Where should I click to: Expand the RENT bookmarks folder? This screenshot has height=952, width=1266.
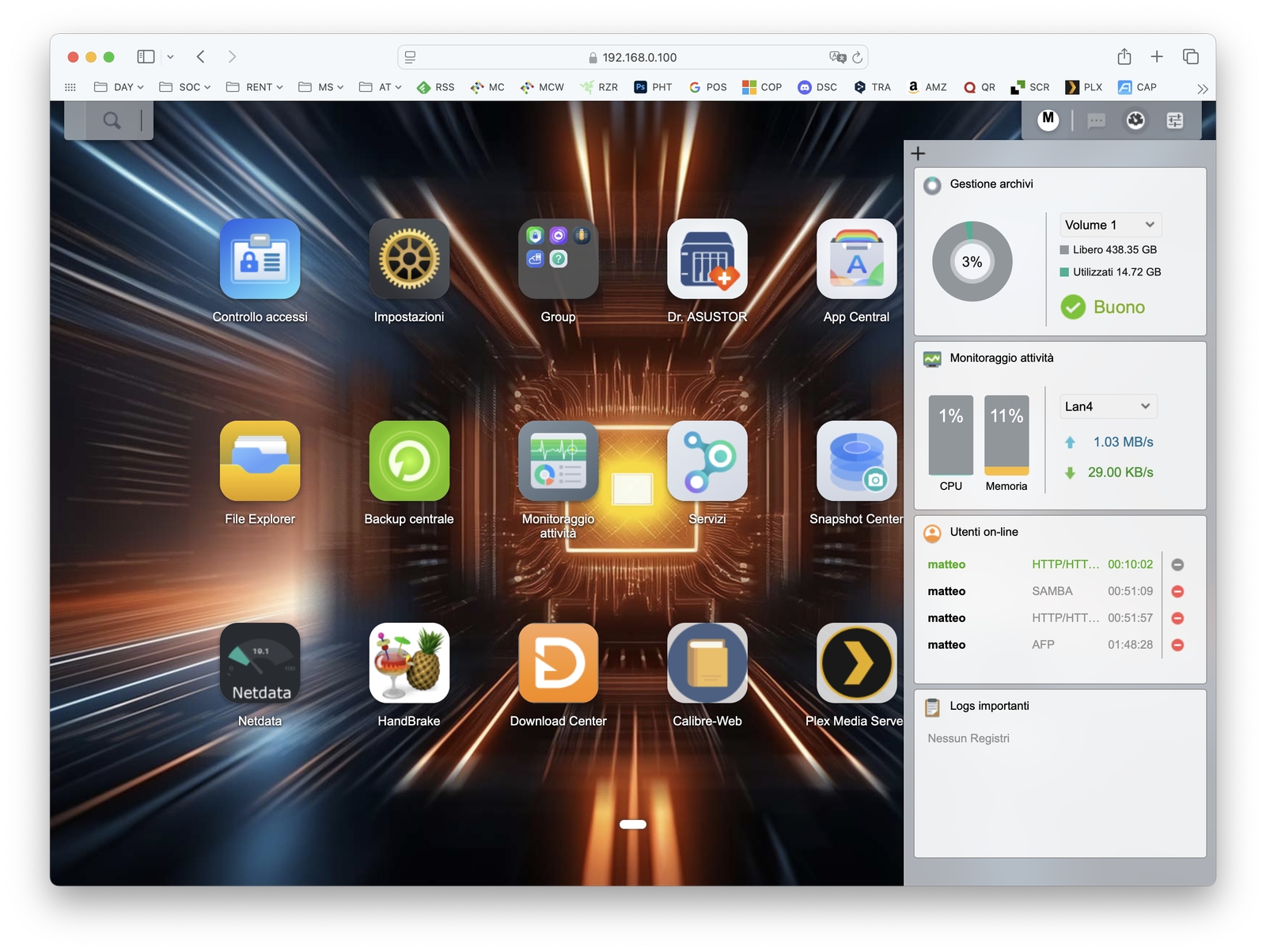pyautogui.click(x=255, y=87)
